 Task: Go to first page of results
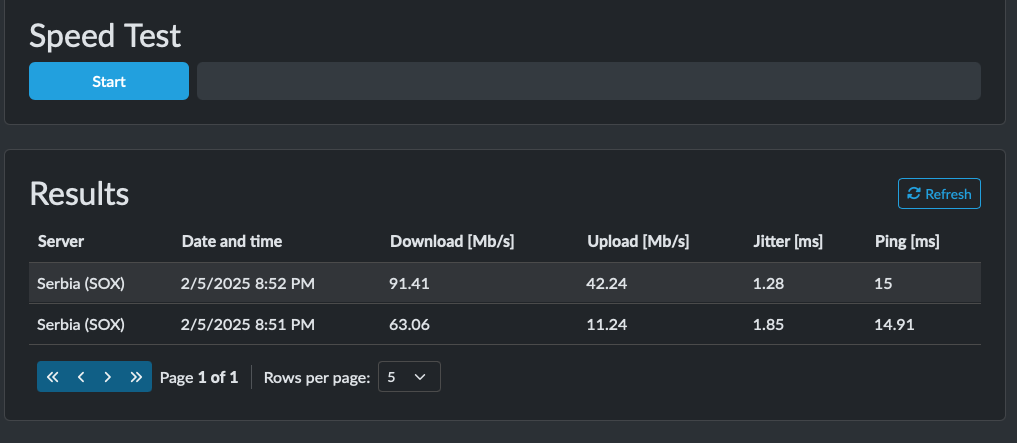[x=53, y=377]
